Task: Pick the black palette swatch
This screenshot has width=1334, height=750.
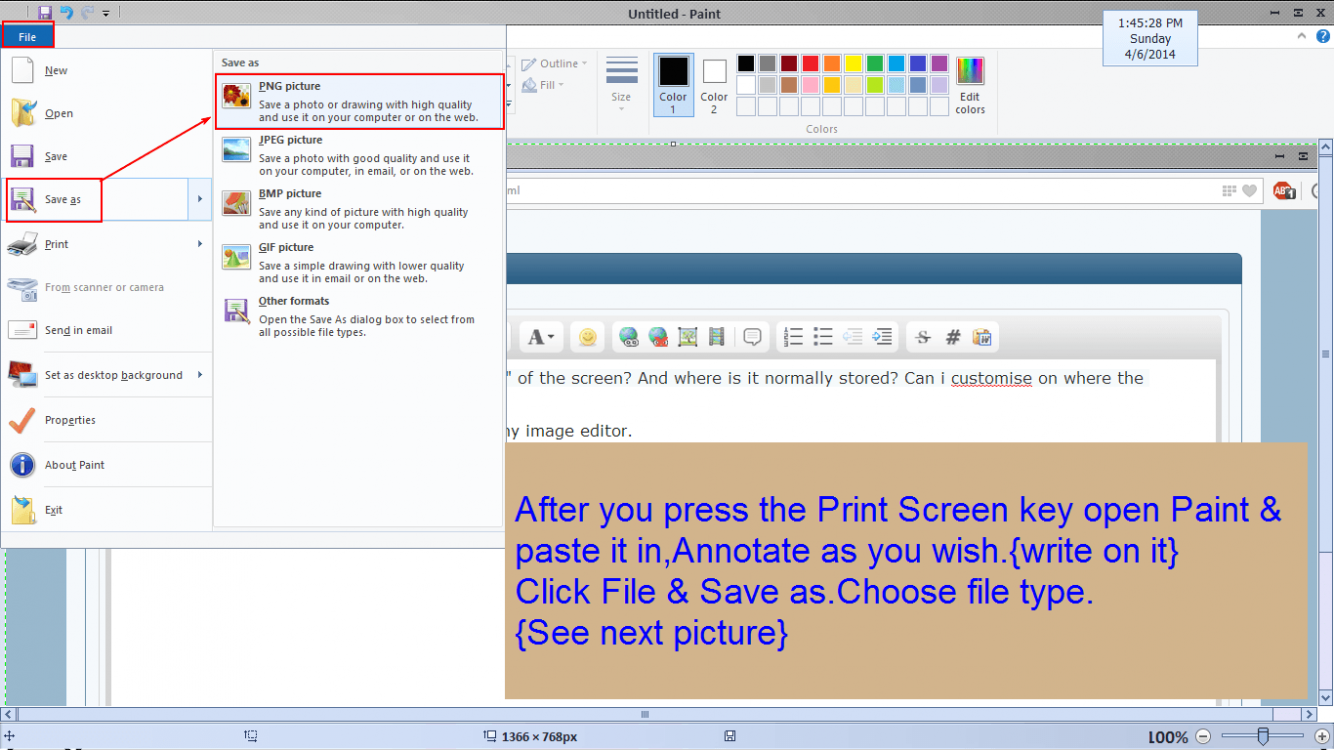Action: (x=746, y=64)
